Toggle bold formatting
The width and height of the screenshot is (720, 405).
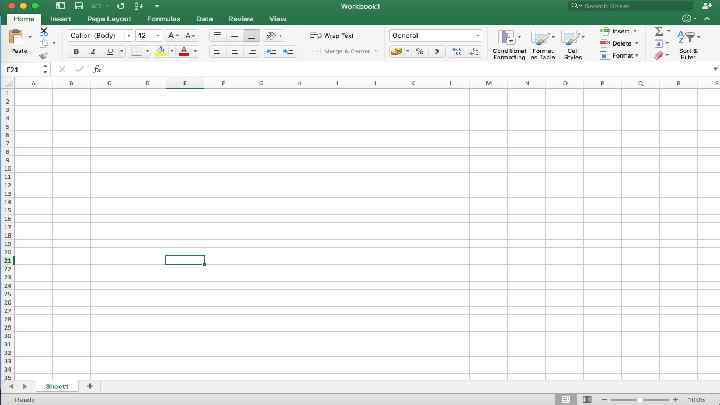pyautogui.click(x=76, y=52)
